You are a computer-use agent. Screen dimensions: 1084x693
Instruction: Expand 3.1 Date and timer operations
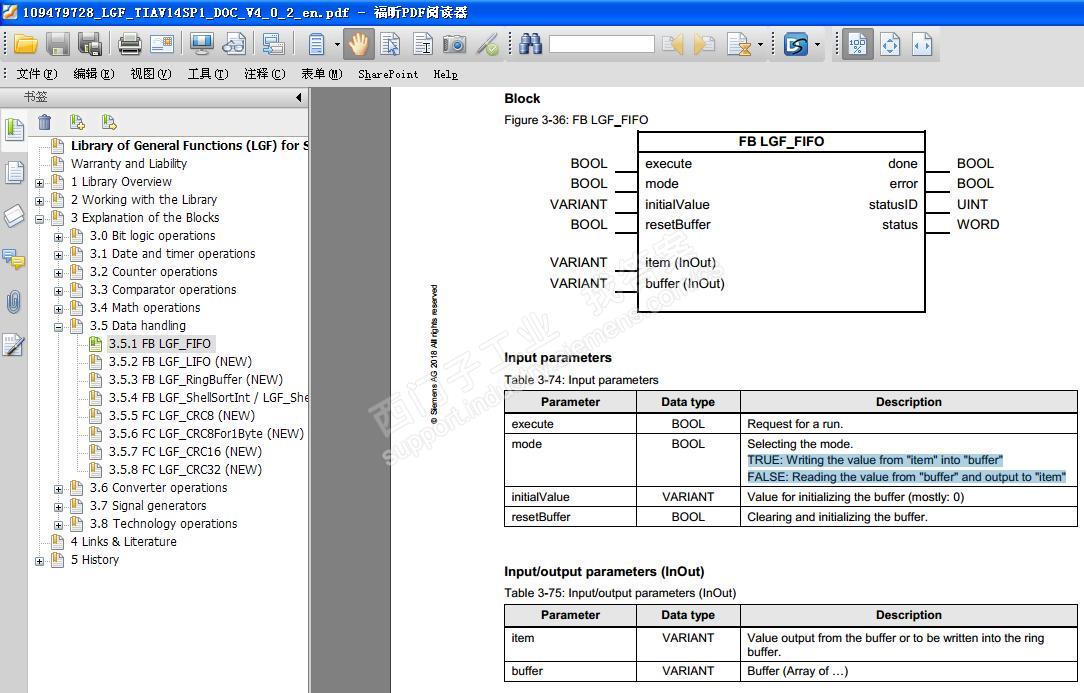tap(58, 255)
